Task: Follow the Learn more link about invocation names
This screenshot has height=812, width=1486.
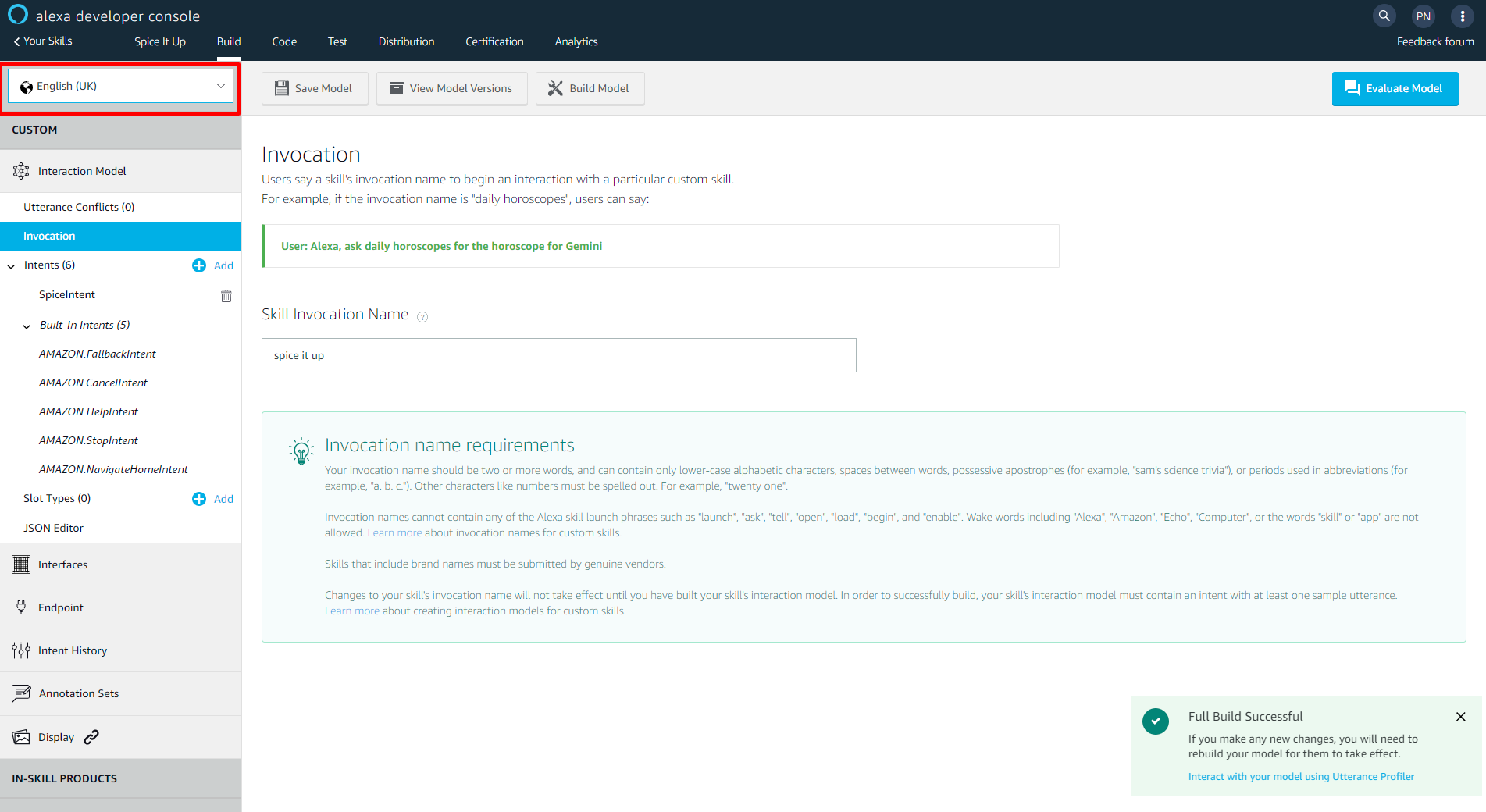Action: (394, 532)
